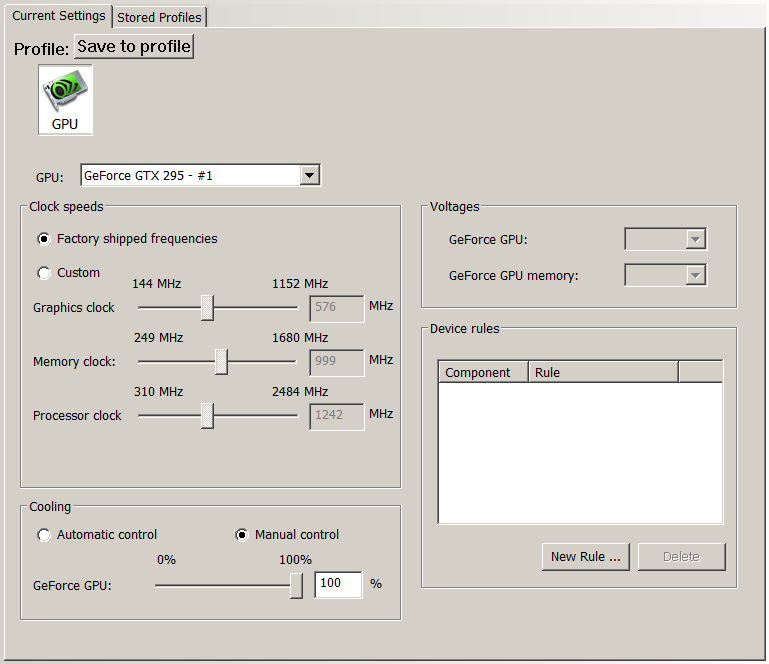Click the 1152 MHz graphics clock maximum label

coord(300,284)
